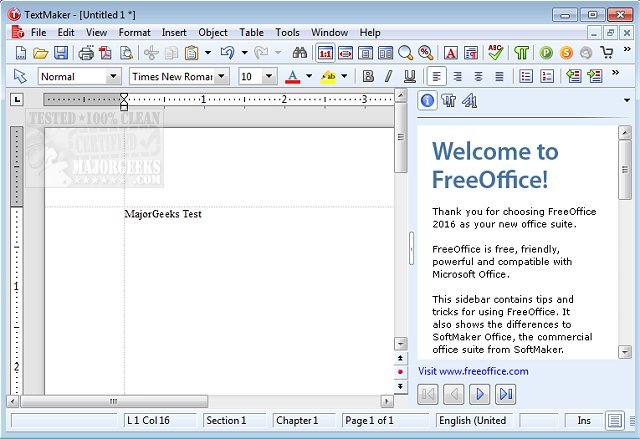Click the Open folder icon
This screenshot has height=439, width=640.
40,53
